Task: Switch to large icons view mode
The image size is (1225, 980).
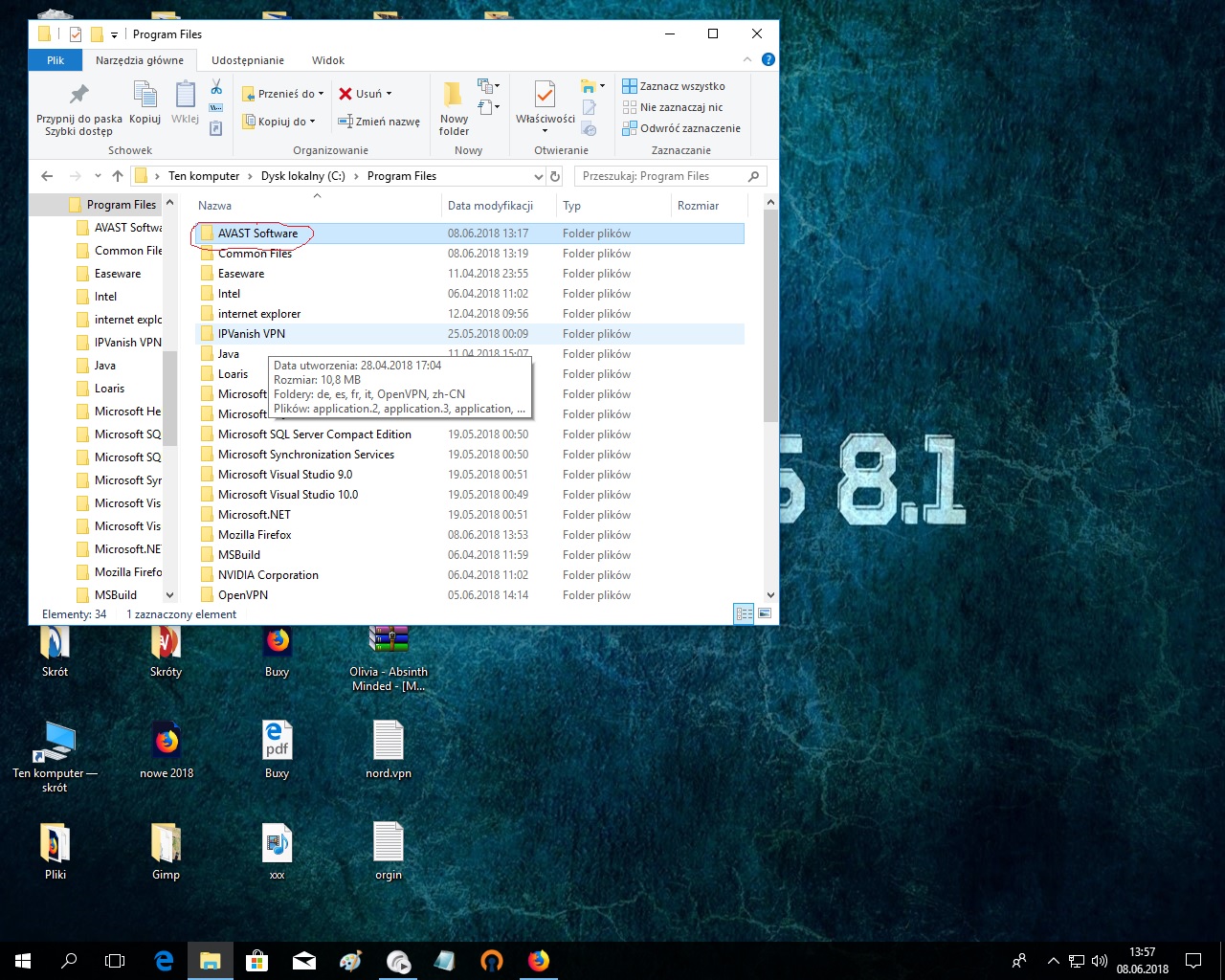Action: (765, 613)
